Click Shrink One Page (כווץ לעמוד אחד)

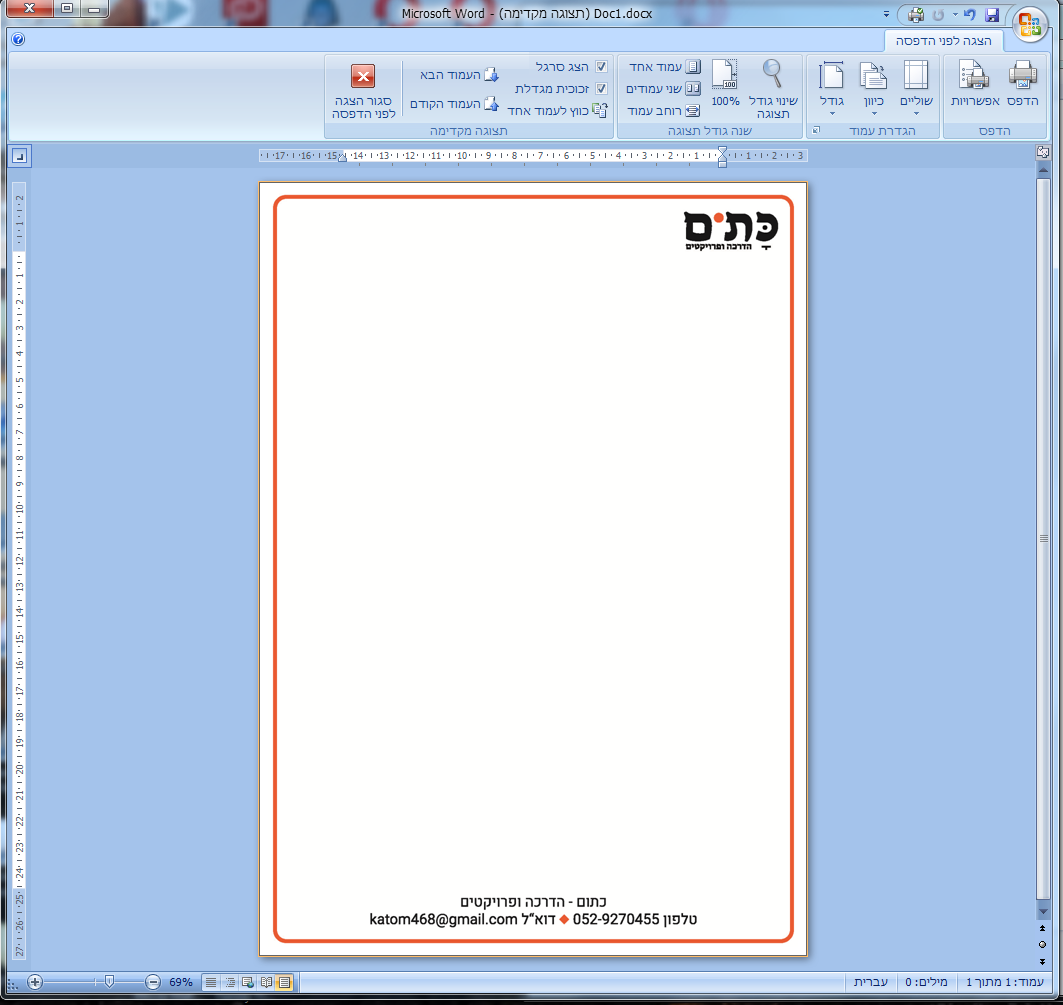pyautogui.click(x=598, y=111)
